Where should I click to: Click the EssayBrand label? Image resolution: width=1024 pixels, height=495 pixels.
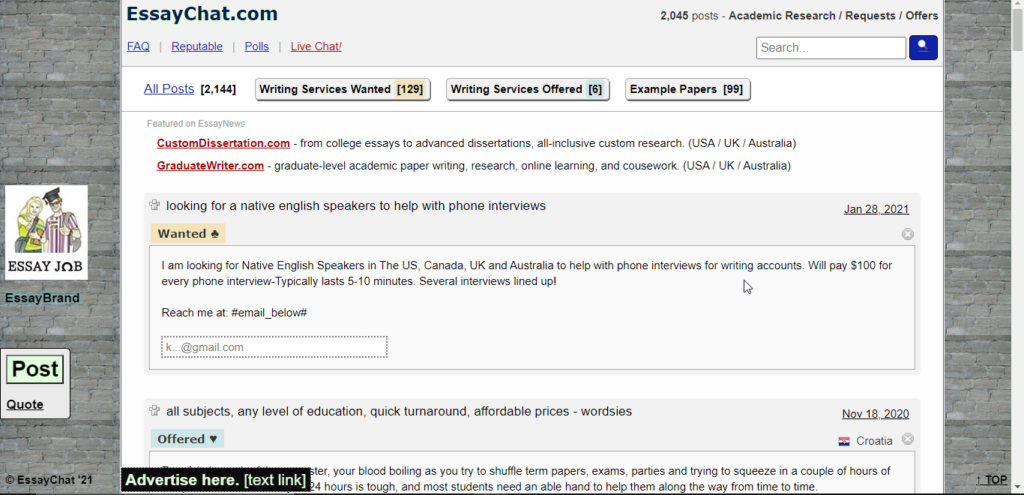point(42,298)
